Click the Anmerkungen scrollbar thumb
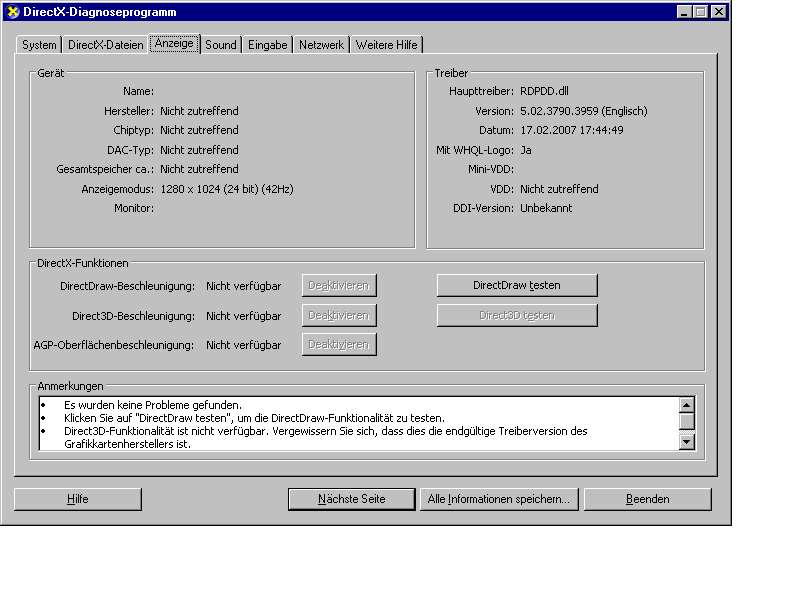The width and height of the screenshot is (800, 600). tap(687, 421)
